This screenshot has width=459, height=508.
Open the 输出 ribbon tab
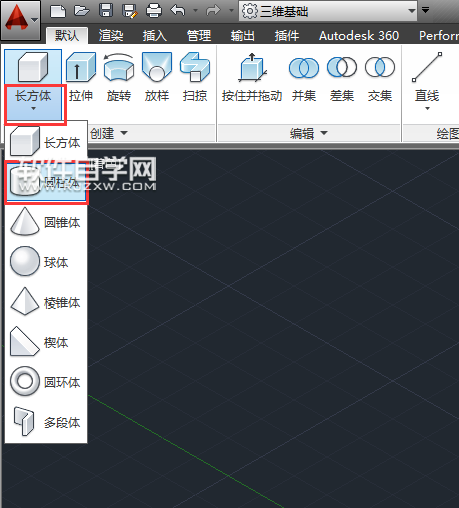click(242, 35)
